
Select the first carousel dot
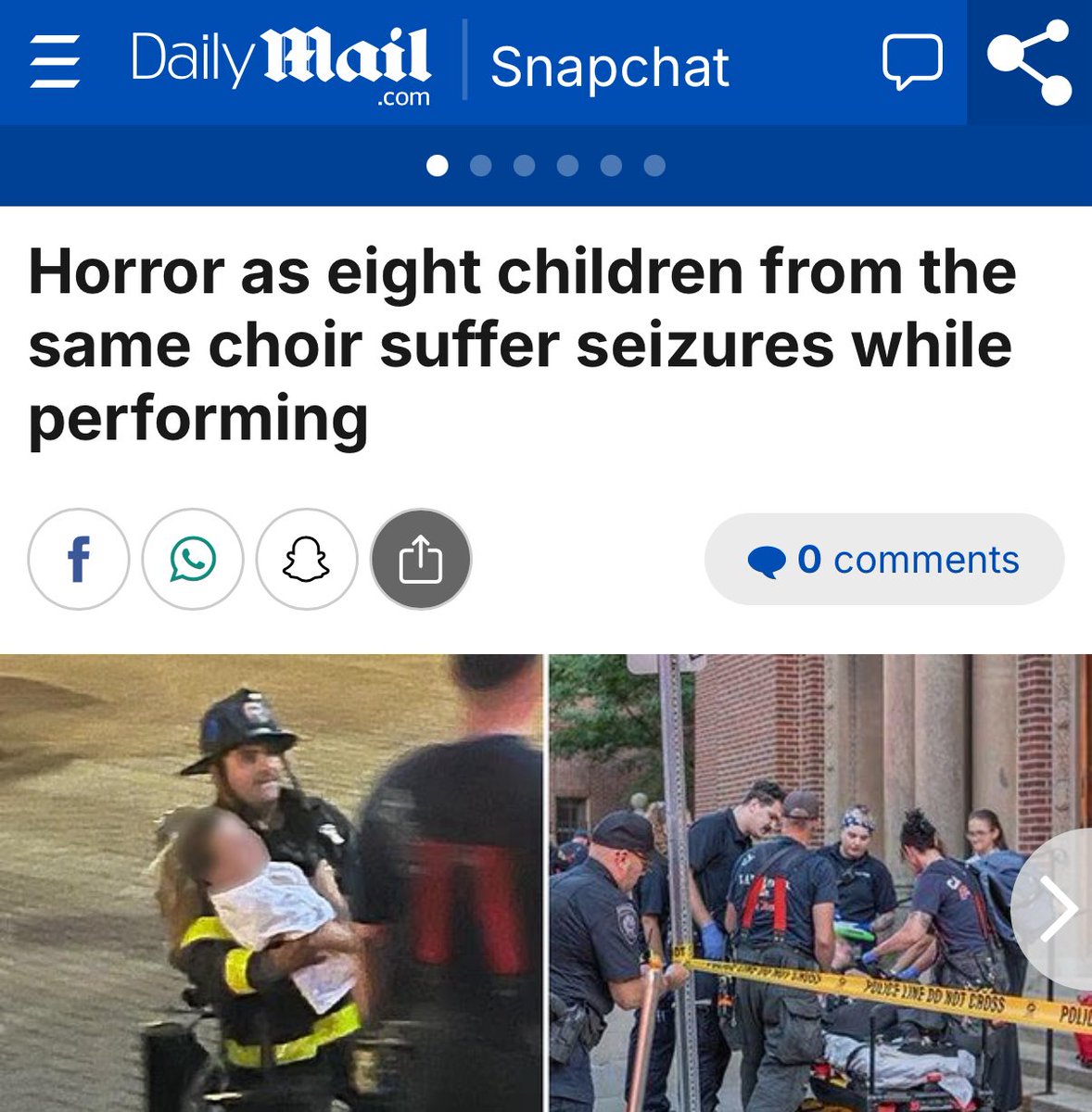click(x=438, y=166)
